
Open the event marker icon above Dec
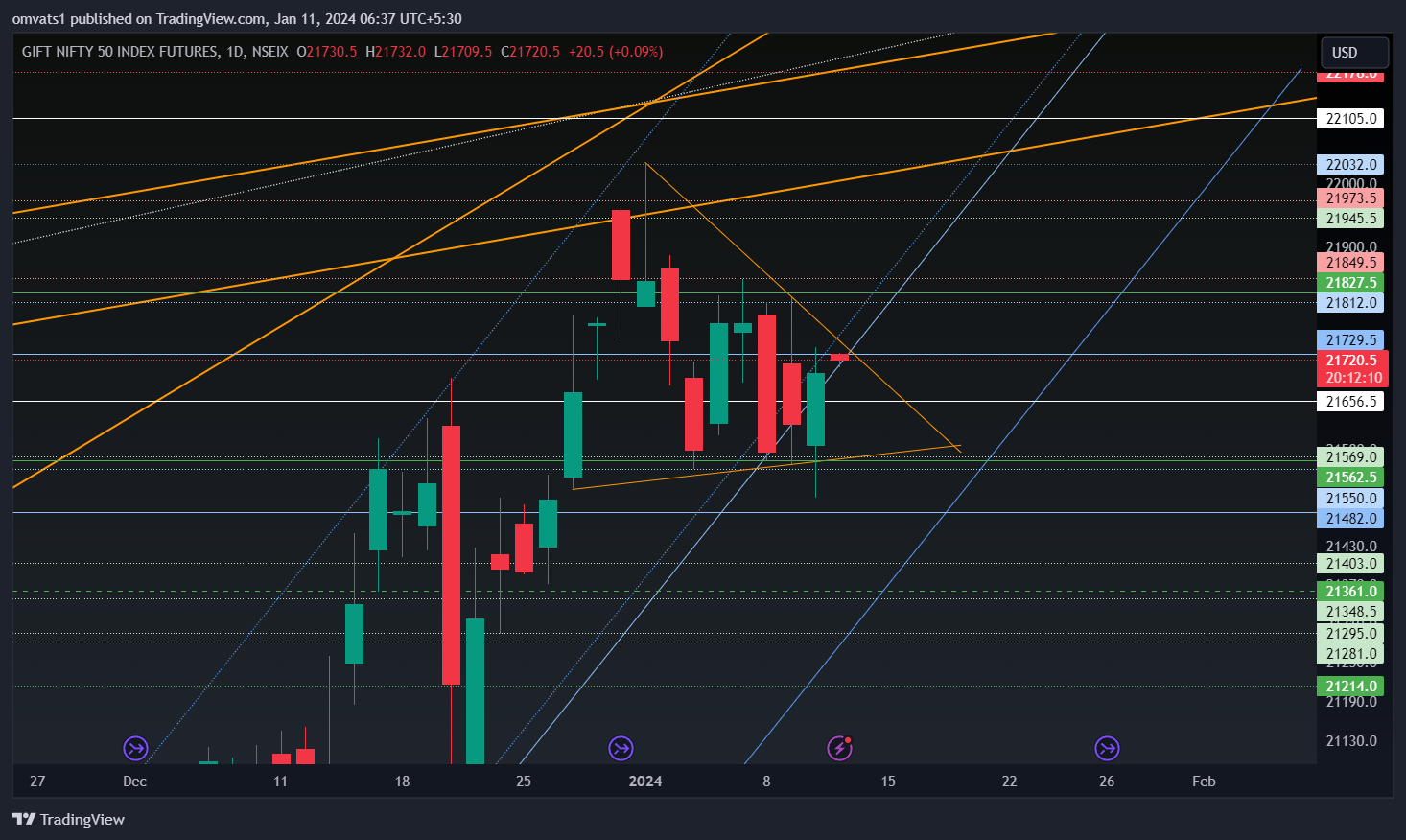tap(136, 748)
